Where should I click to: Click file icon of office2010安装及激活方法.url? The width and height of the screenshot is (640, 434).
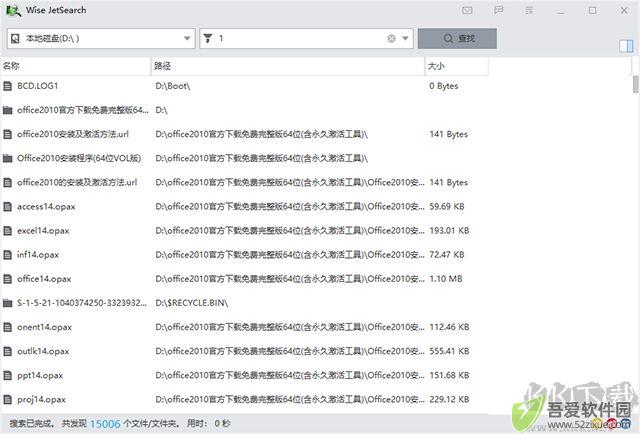click(x=7, y=134)
